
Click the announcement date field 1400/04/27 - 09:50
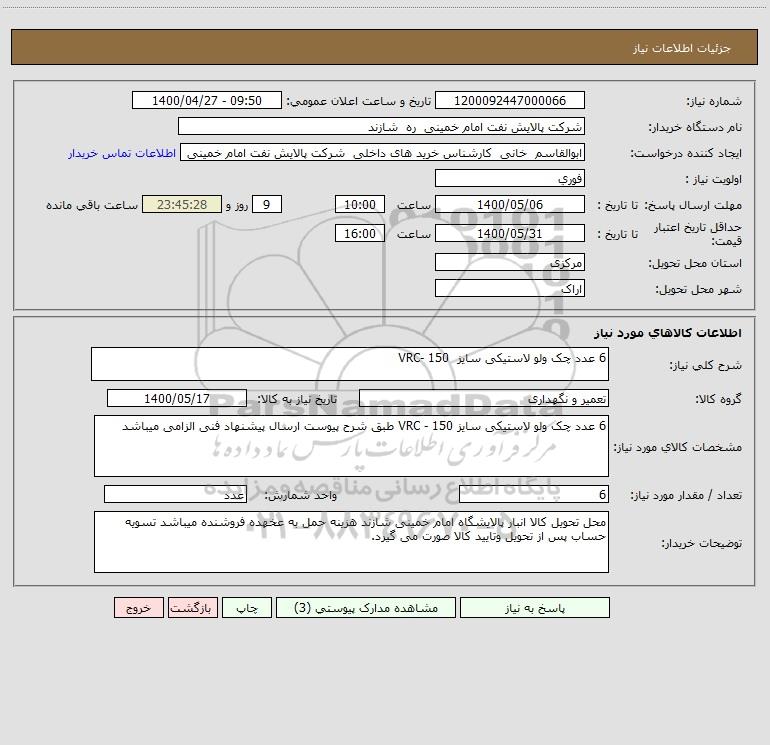click(x=207, y=101)
